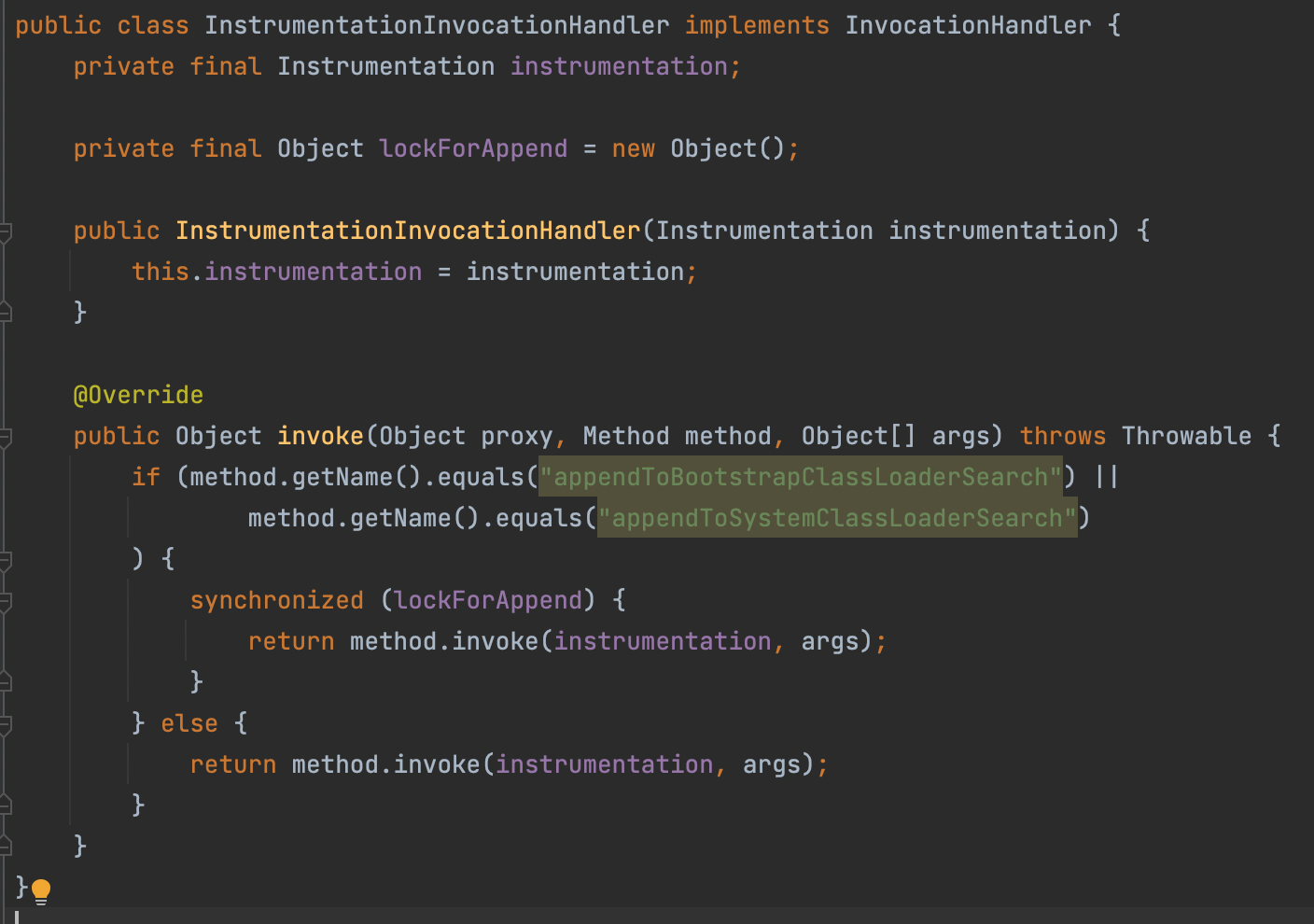Click the invoke method name in signature
1314x924 pixels.
click(320, 436)
